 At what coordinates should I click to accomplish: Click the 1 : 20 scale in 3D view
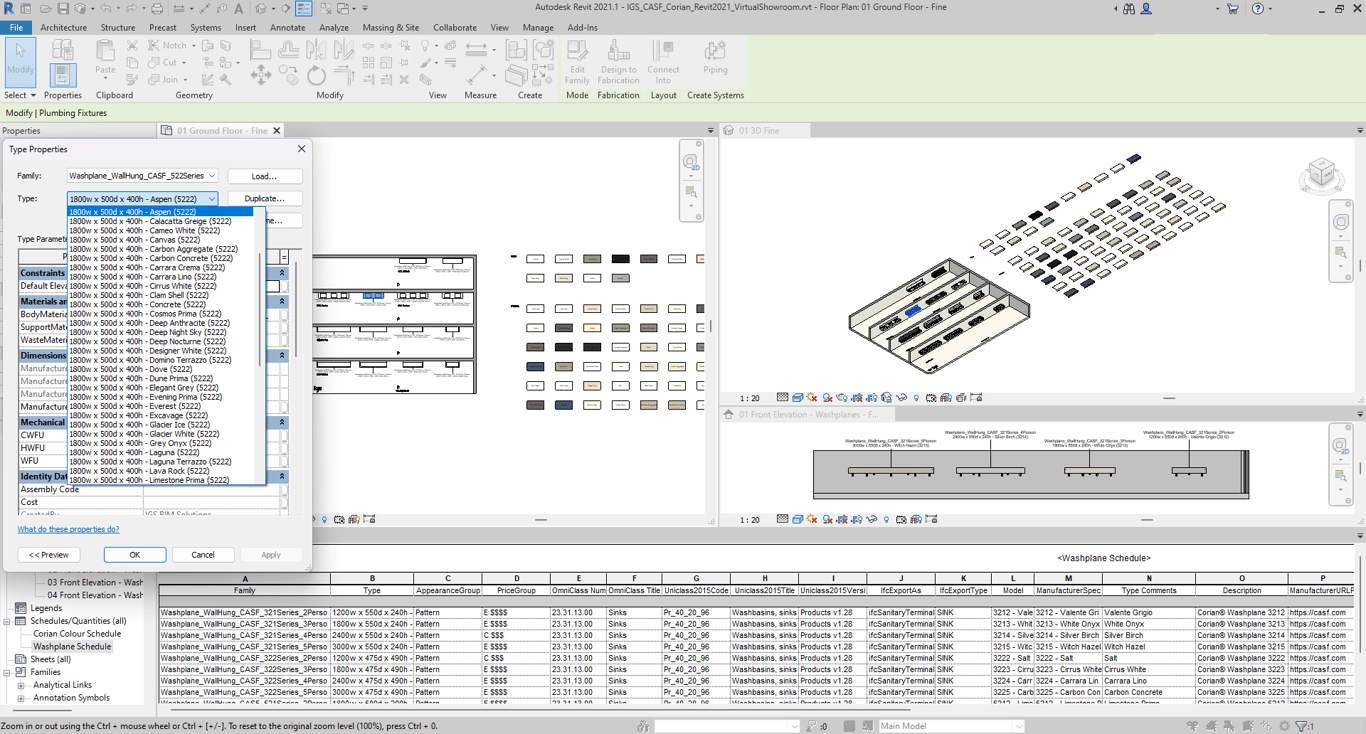click(749, 398)
